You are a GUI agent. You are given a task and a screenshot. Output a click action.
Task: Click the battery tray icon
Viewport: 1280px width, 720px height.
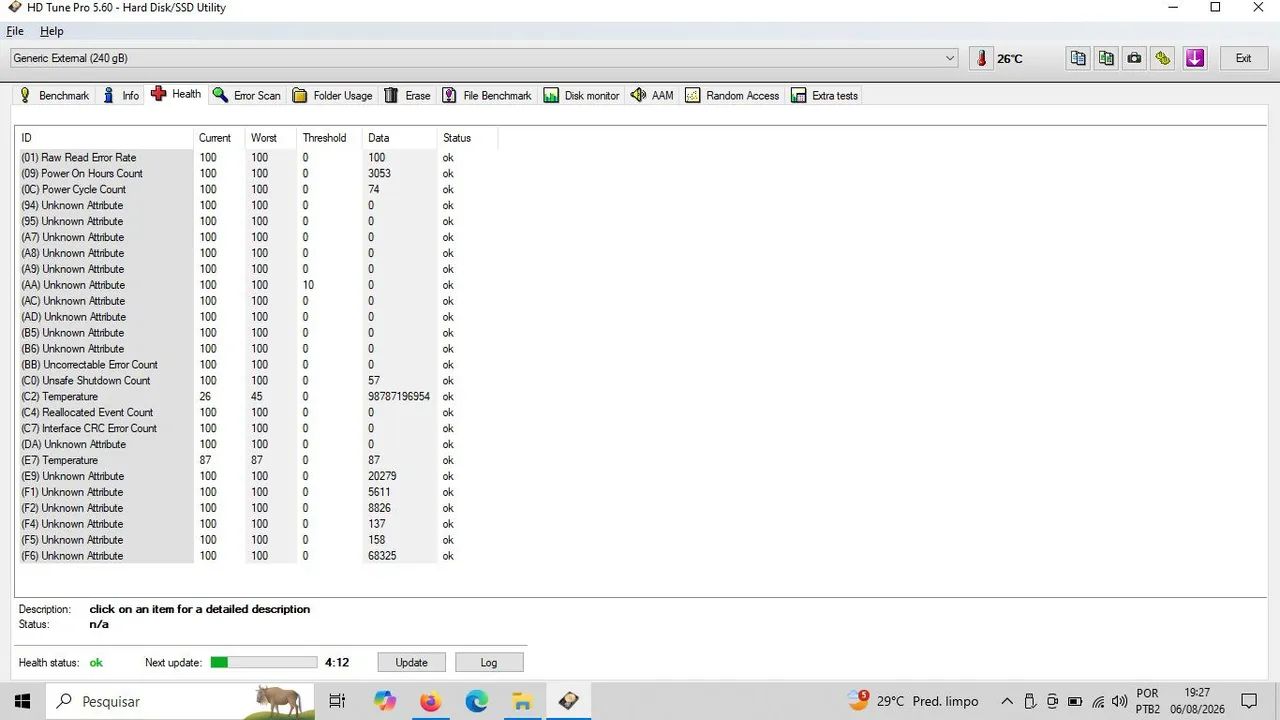[1075, 701]
